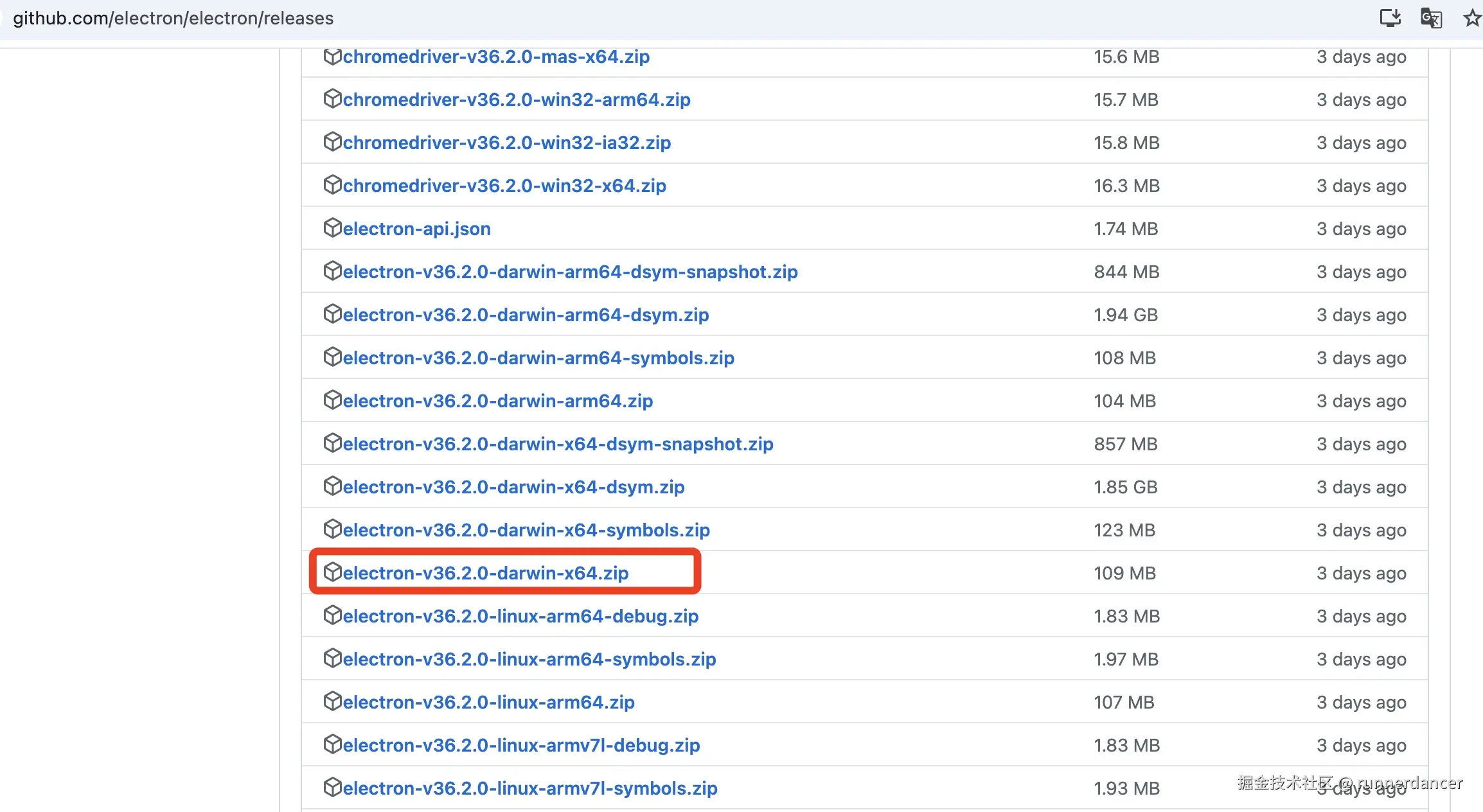The image size is (1483, 812).
Task: Click the 15.7 MB file size
Action: [1126, 100]
